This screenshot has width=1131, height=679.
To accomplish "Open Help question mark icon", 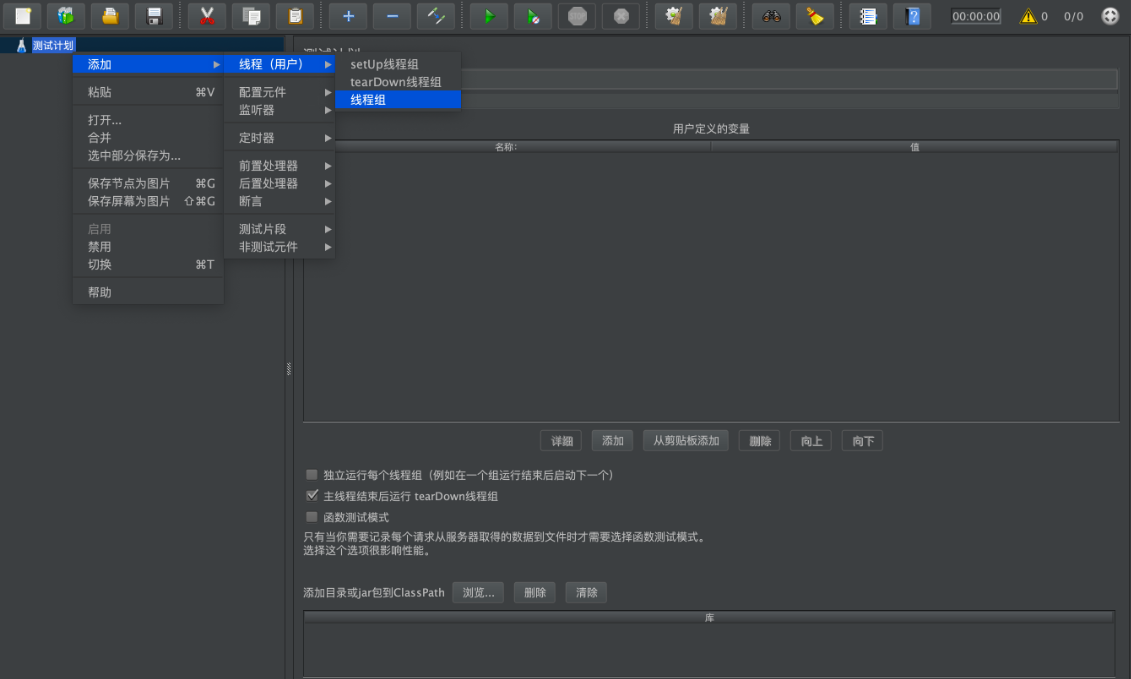I will 912,16.
